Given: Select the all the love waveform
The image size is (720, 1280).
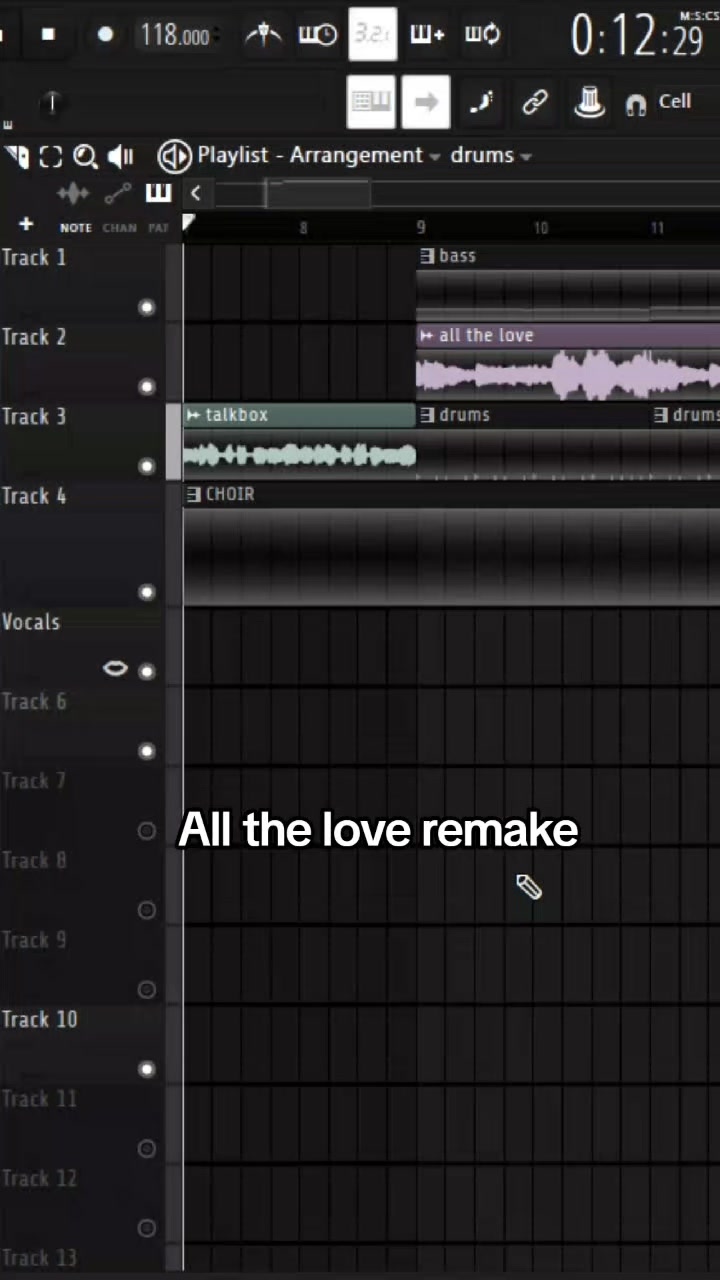Looking at the screenshot, I should 568,375.
